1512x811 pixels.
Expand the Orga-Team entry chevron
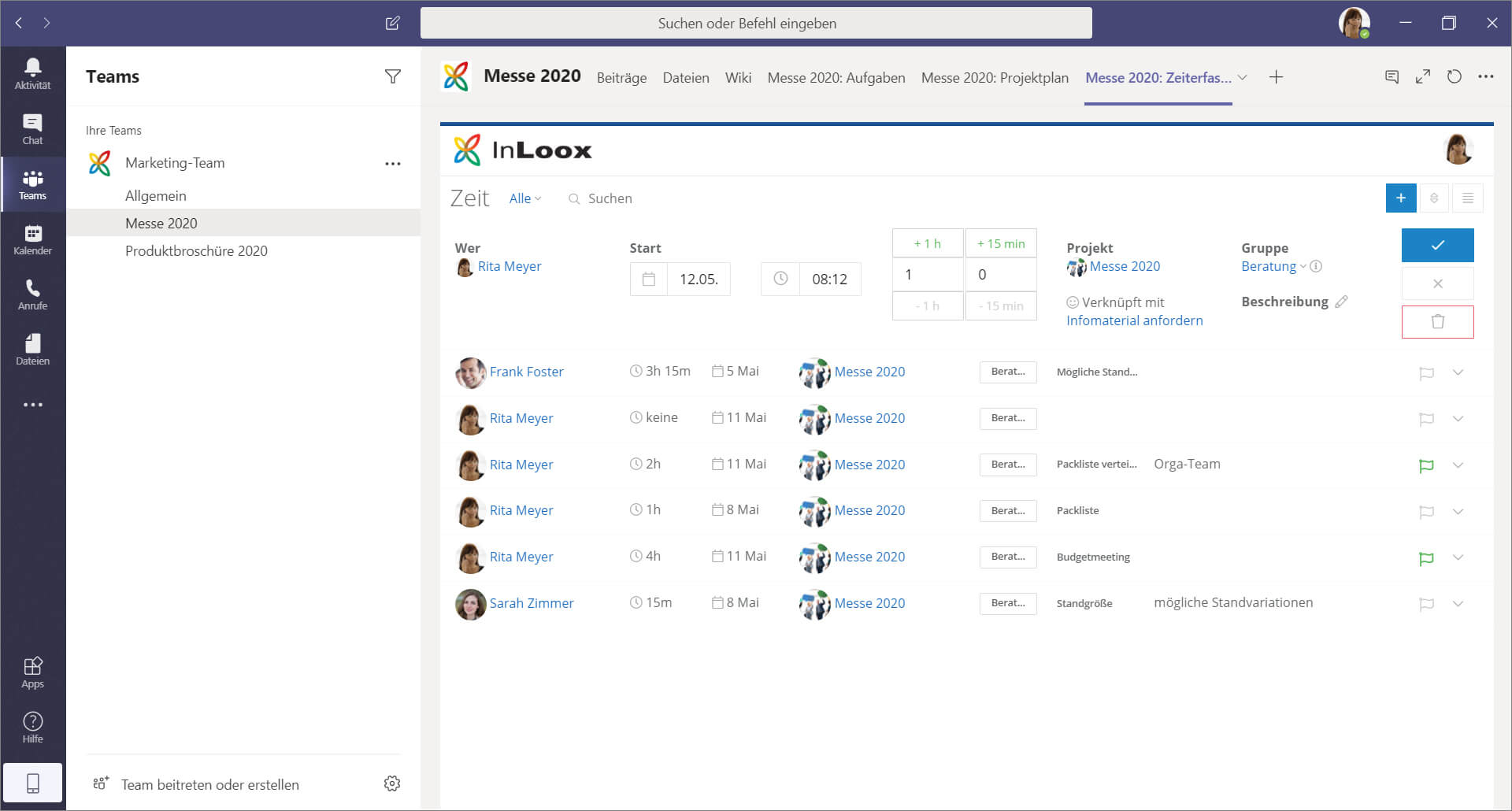pos(1458,465)
